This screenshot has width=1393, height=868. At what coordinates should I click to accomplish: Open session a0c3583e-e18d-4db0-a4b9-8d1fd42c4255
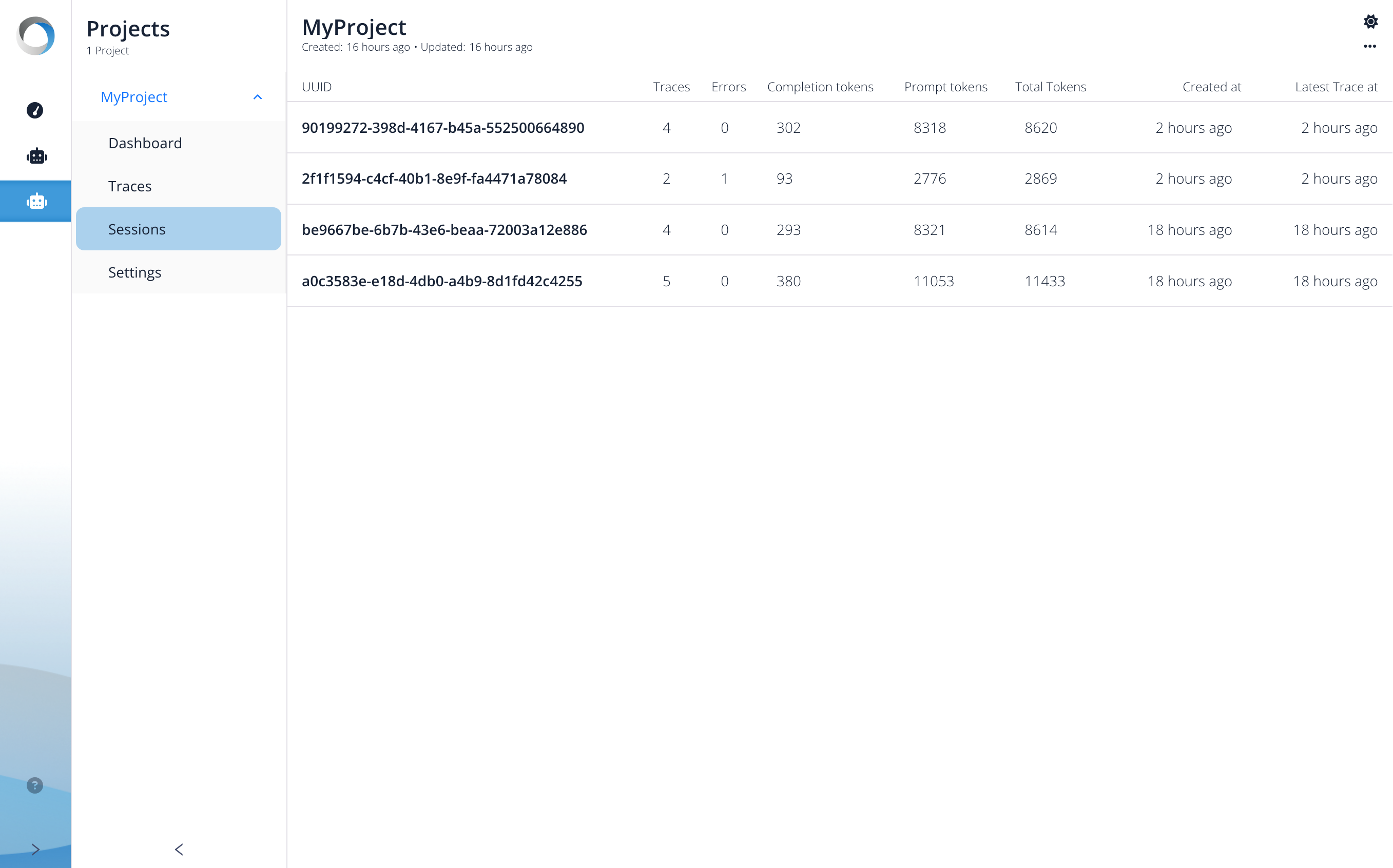pos(442,281)
